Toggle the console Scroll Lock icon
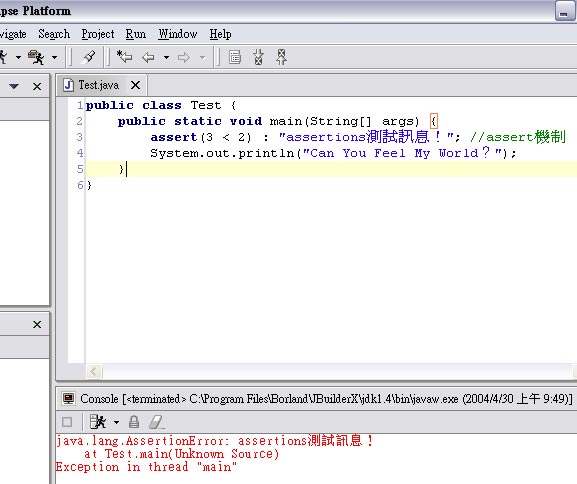The image size is (577, 484). pyautogui.click(x=134, y=422)
